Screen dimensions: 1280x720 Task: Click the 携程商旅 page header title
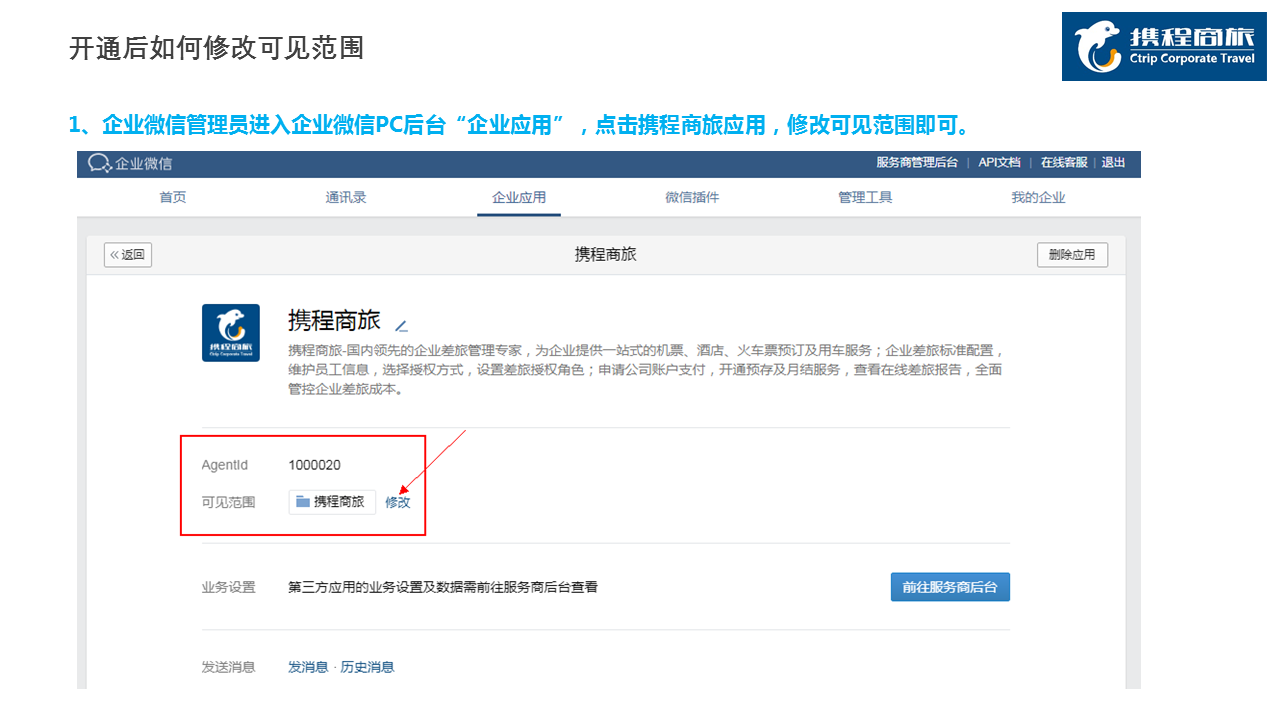pyautogui.click(x=605, y=255)
